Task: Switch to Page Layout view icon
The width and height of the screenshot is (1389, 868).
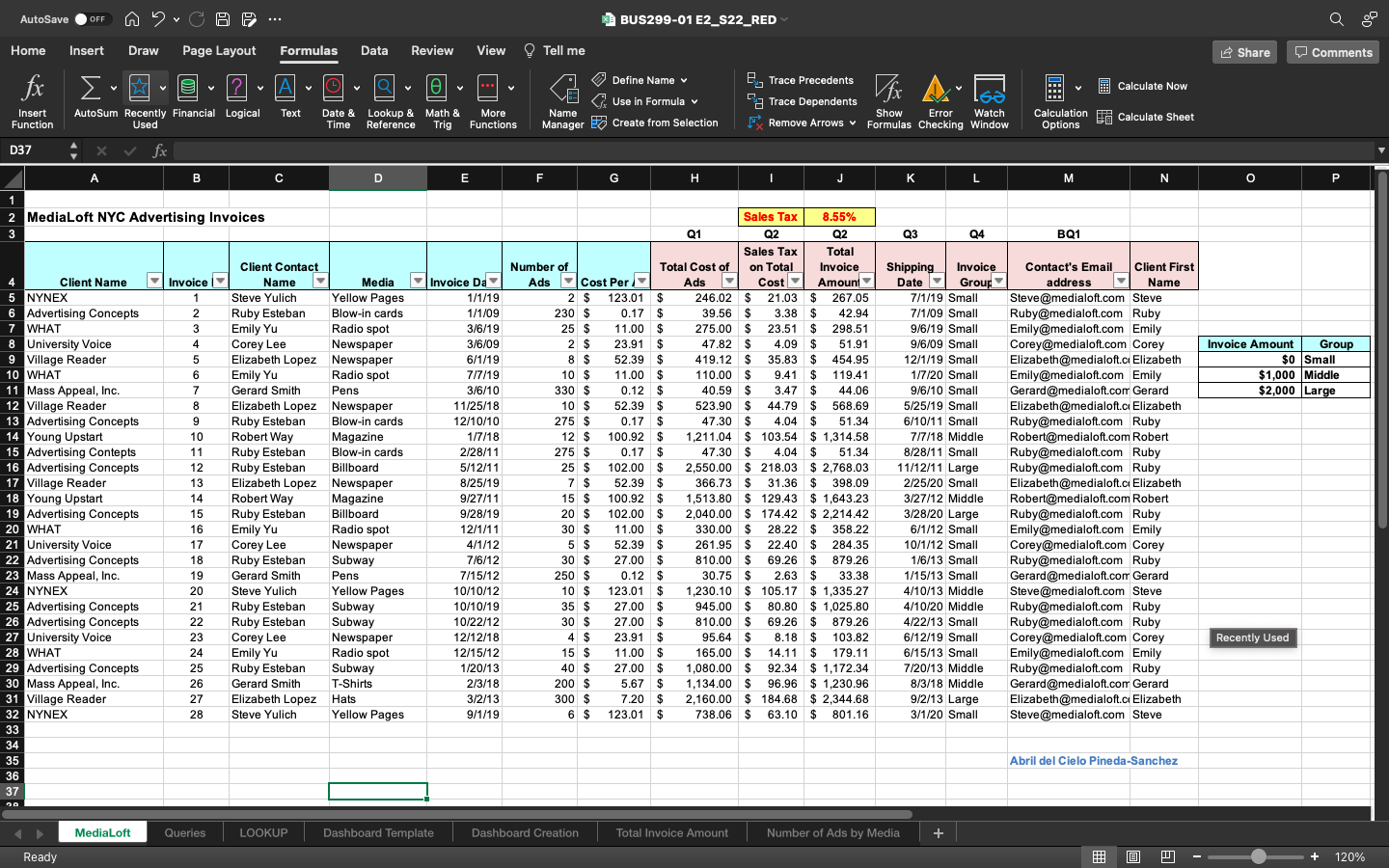Action: (x=1133, y=856)
